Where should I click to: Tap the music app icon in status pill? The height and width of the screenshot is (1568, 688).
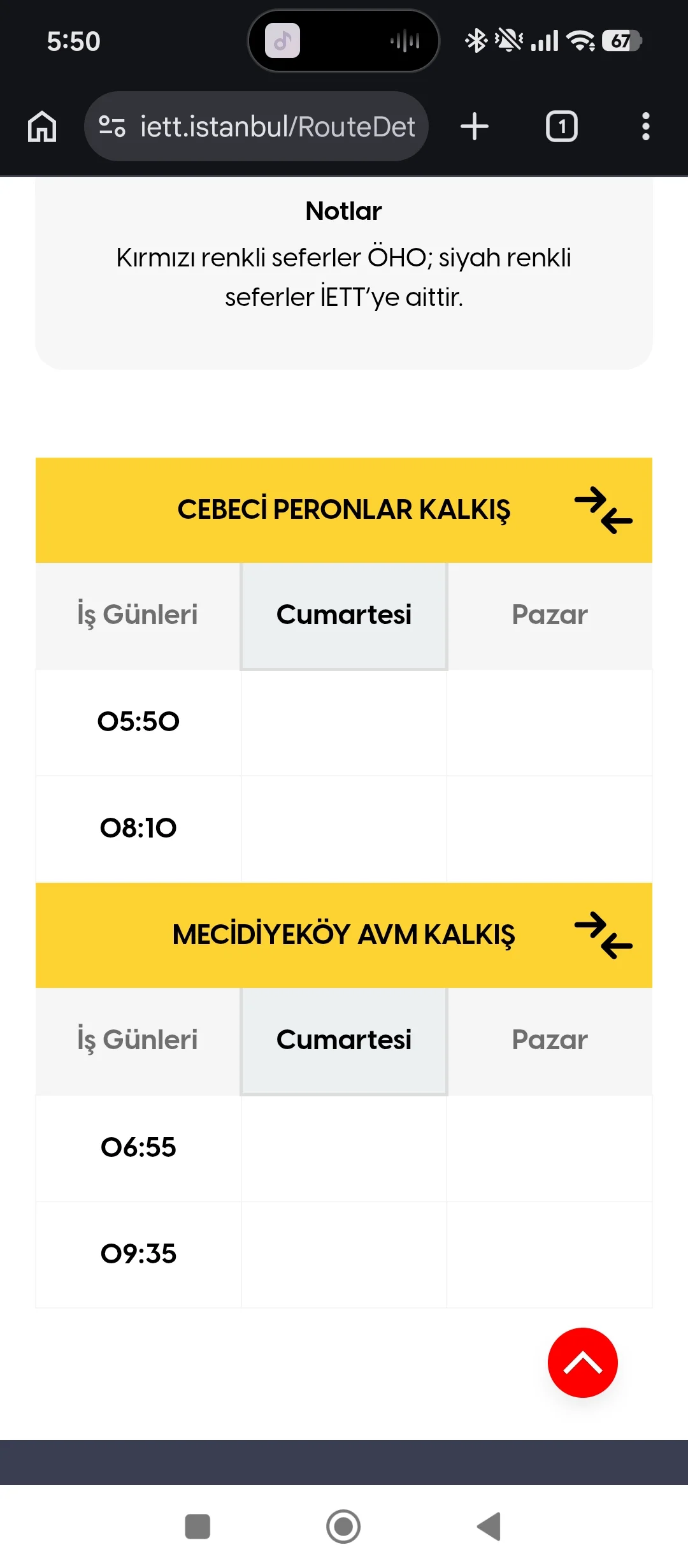coord(282,41)
